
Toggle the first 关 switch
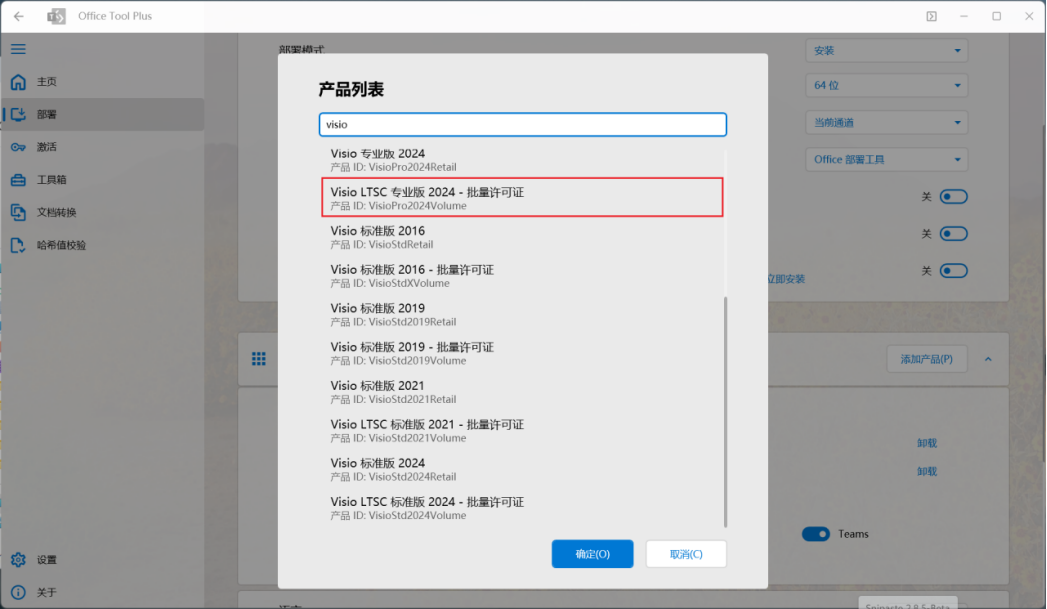click(x=954, y=196)
